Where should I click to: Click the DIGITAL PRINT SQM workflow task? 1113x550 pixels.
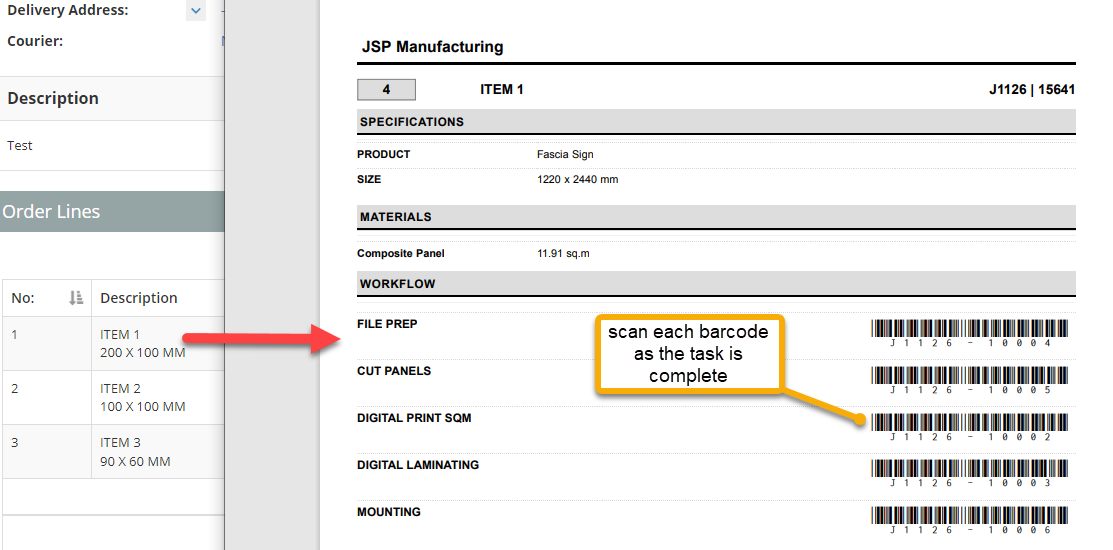coord(414,418)
